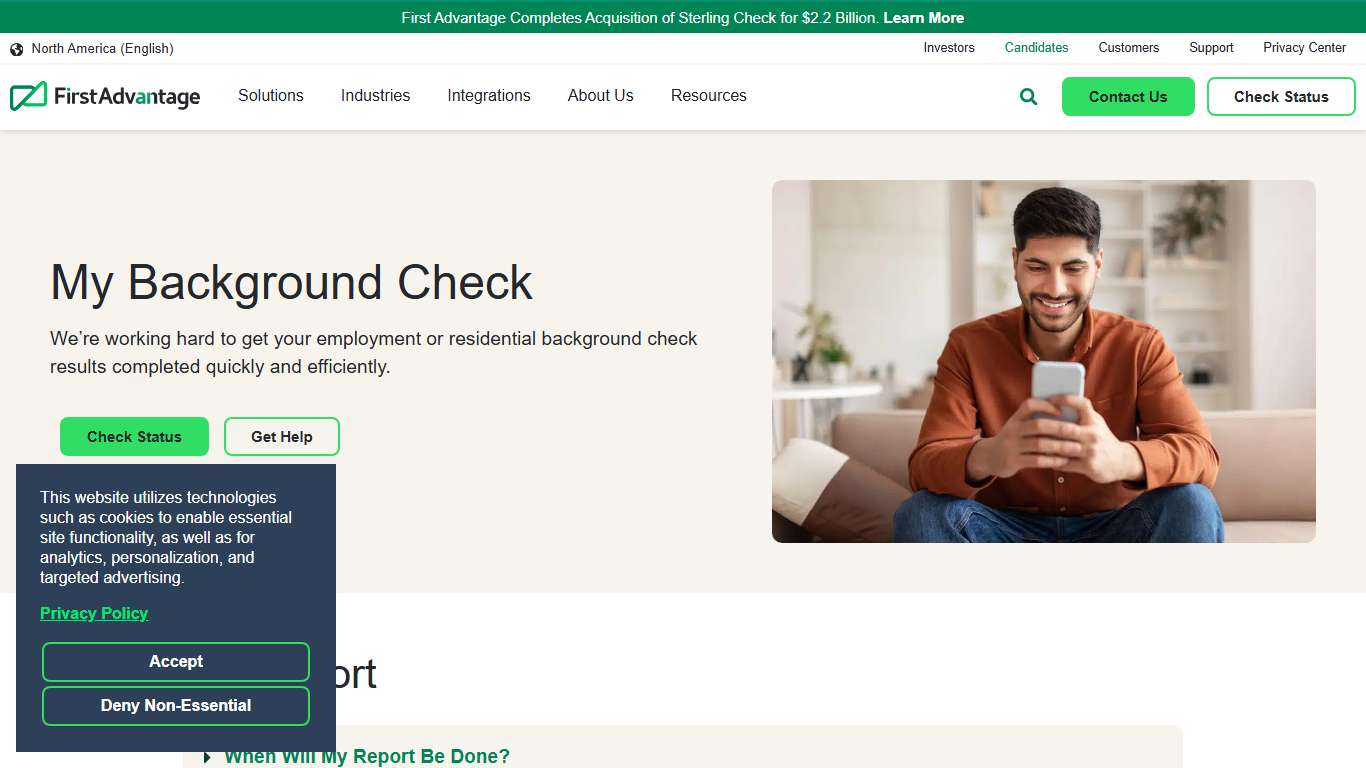This screenshot has height=768, width=1366.
Task: Open the Resources navigation menu
Action: (708, 96)
